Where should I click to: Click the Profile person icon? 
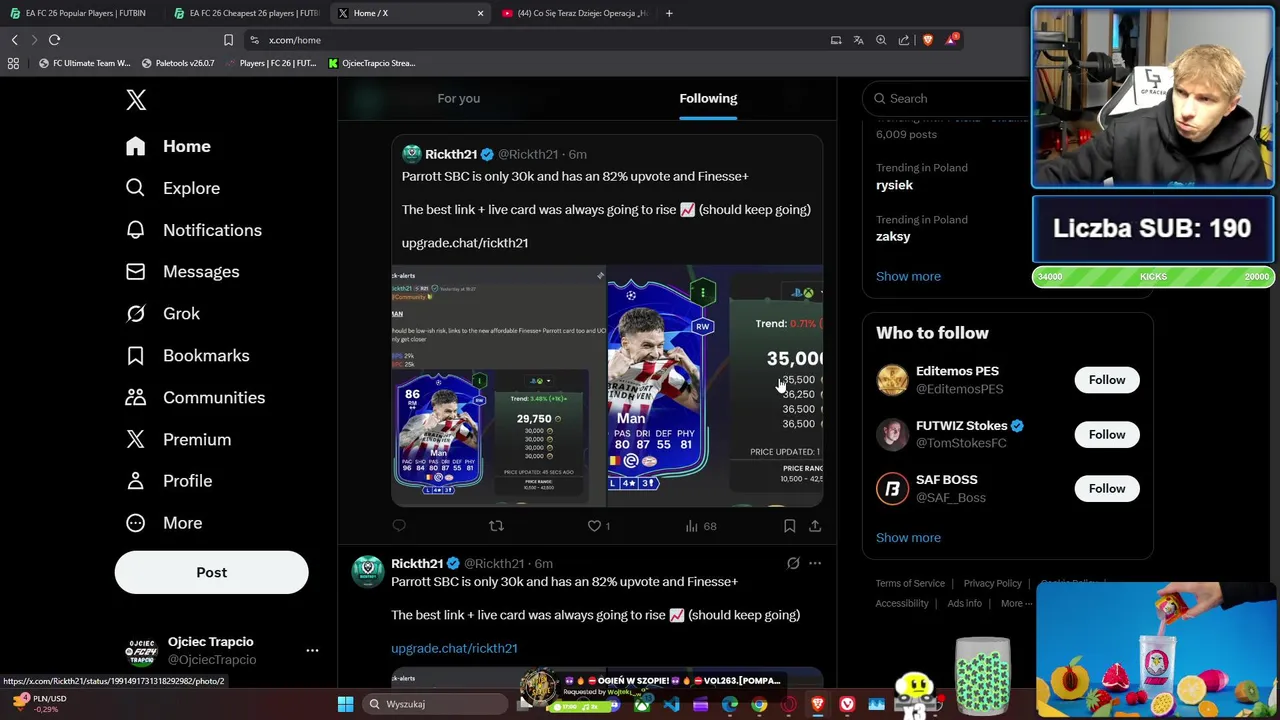coord(136,481)
